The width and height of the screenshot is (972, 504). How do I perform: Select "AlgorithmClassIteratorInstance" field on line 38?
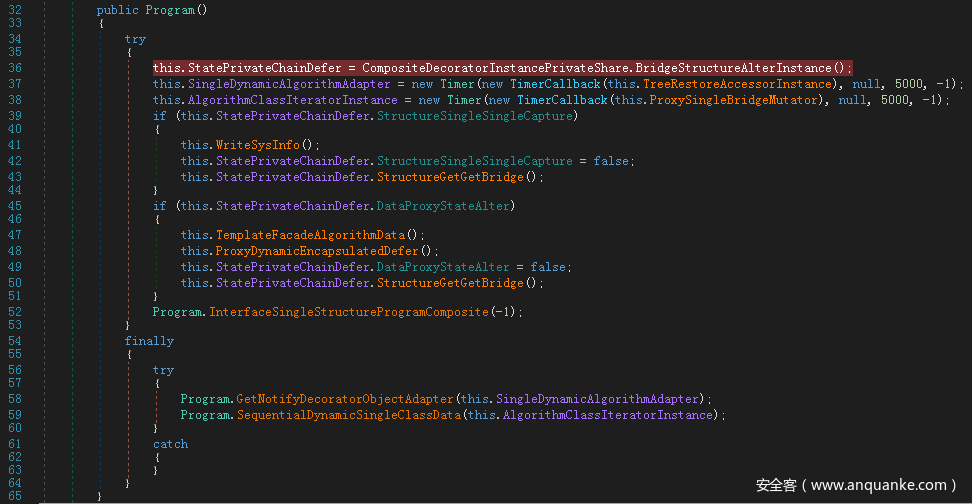293,100
